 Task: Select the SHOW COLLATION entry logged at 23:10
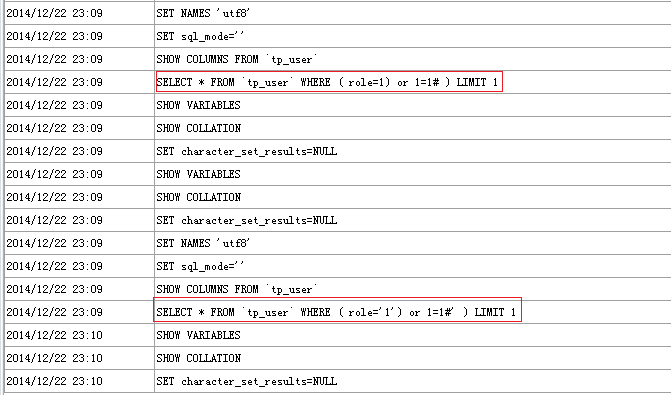pos(198,358)
